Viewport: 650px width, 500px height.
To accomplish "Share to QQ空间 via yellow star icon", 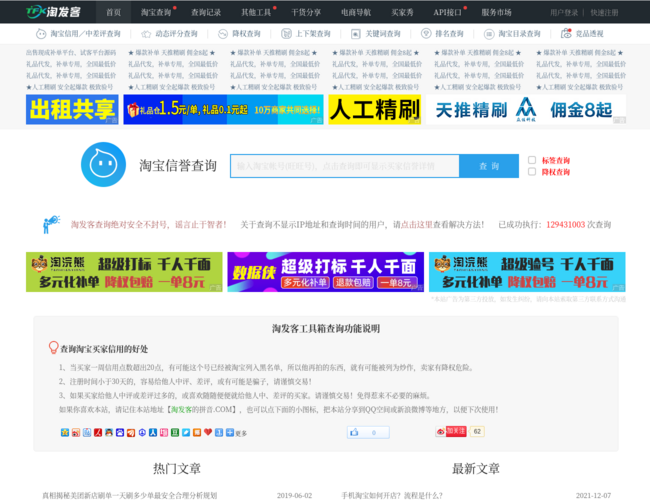I will [x=65, y=432].
